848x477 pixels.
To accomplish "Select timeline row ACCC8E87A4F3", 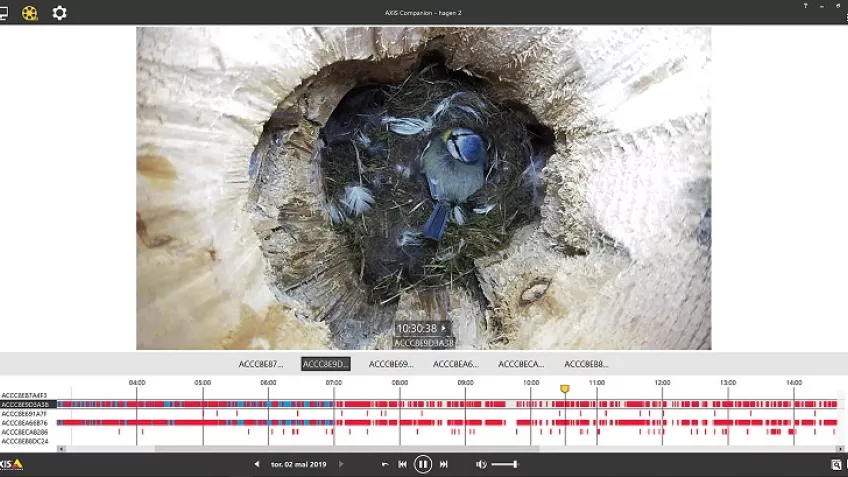I will (x=24, y=395).
